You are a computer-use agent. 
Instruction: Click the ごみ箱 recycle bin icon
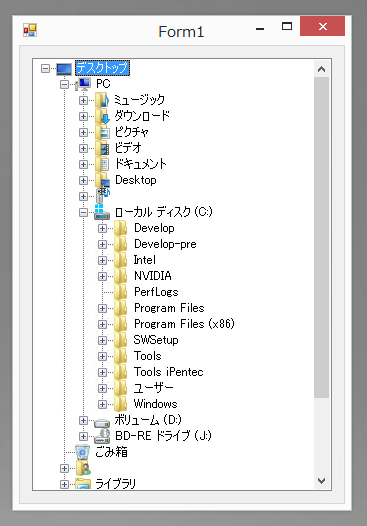tap(83, 452)
